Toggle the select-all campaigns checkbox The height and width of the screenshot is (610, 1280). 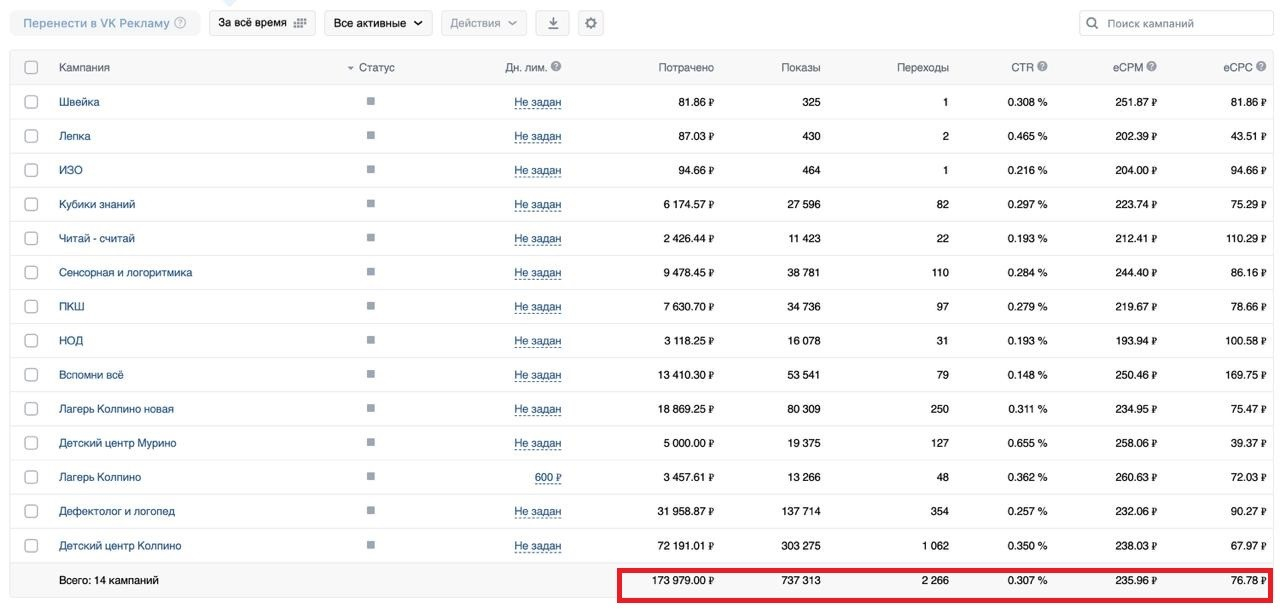[x=31, y=67]
